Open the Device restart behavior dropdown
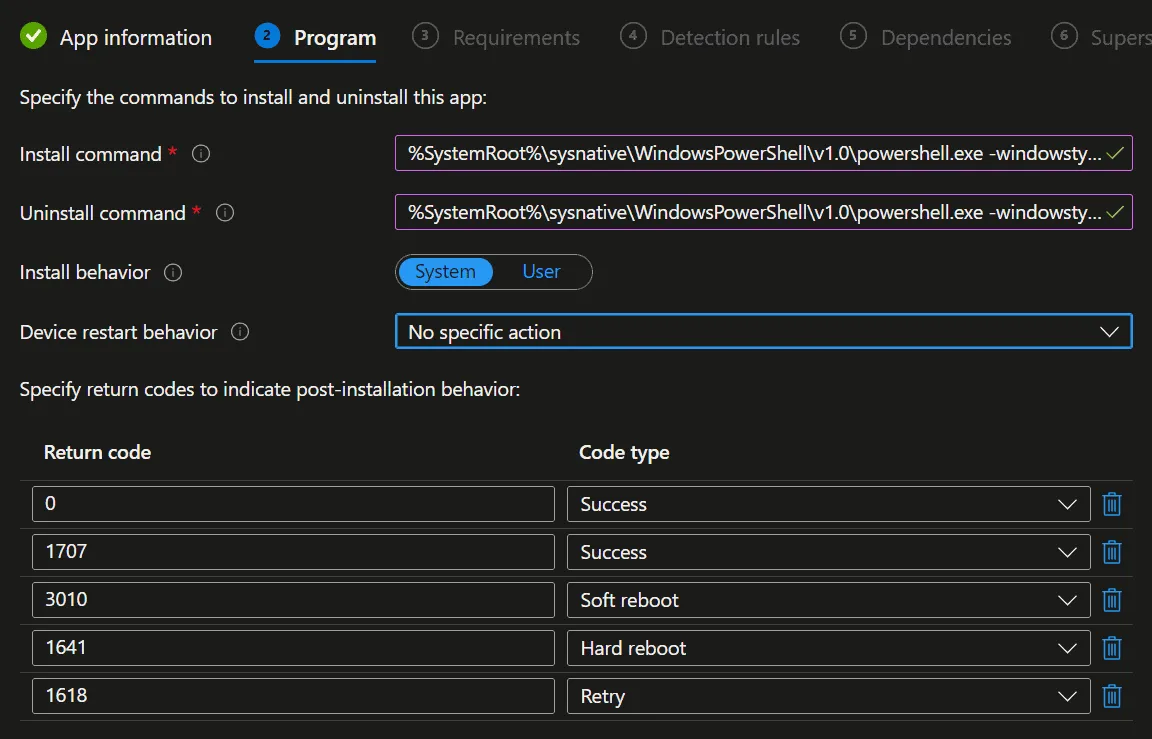This screenshot has height=739, width=1152. [763, 332]
